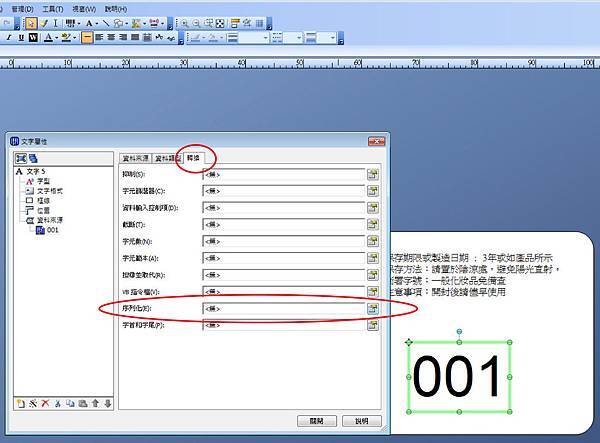The width and height of the screenshot is (600, 443).
Task: Open the 字元篩選器(C) settings button
Action: [373, 191]
